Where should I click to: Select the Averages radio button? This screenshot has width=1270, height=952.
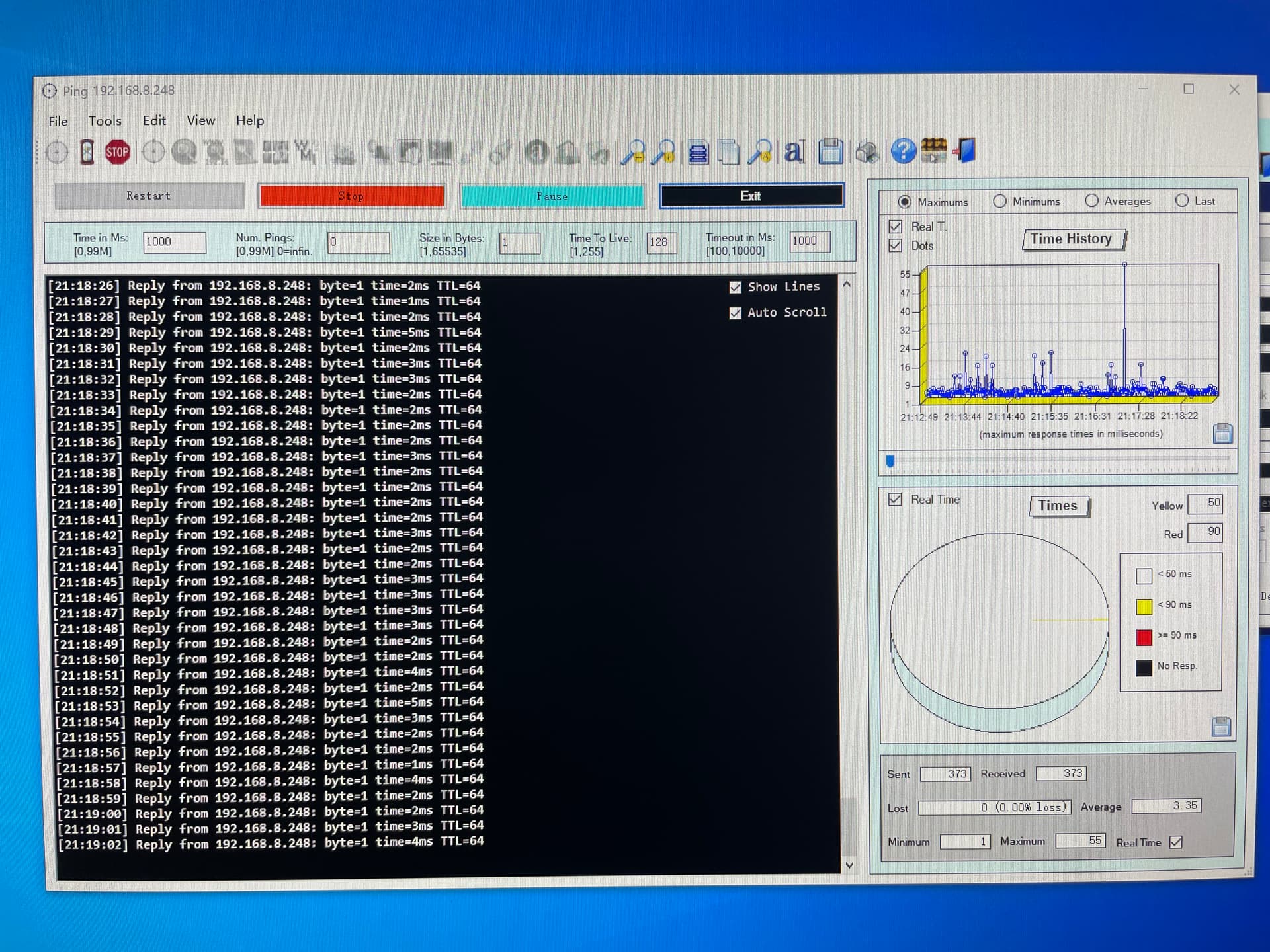[x=1091, y=200]
